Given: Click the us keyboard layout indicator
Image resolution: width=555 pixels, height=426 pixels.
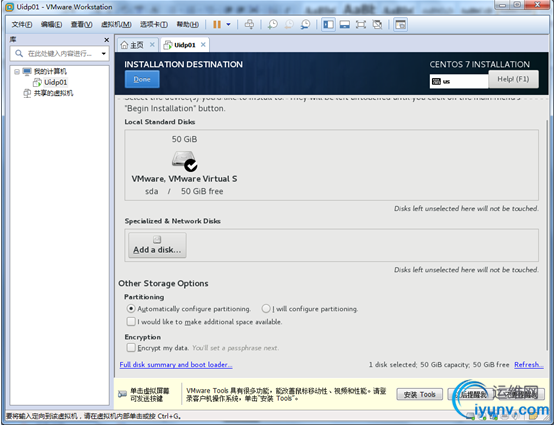Looking at the screenshot, I should (x=459, y=81).
